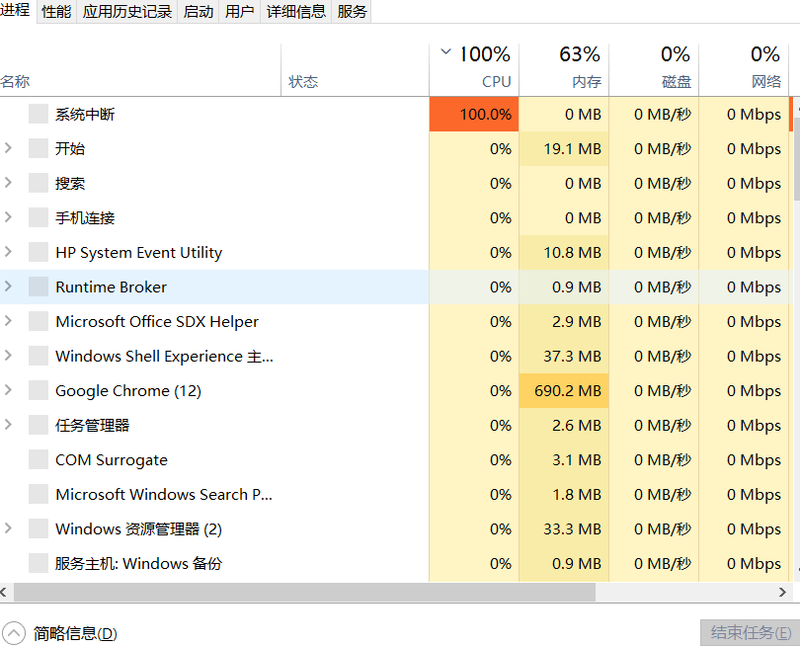Click the horizontal scrollbar below the list
Image resolution: width=800 pixels, height=653 pixels.
[x=300, y=592]
